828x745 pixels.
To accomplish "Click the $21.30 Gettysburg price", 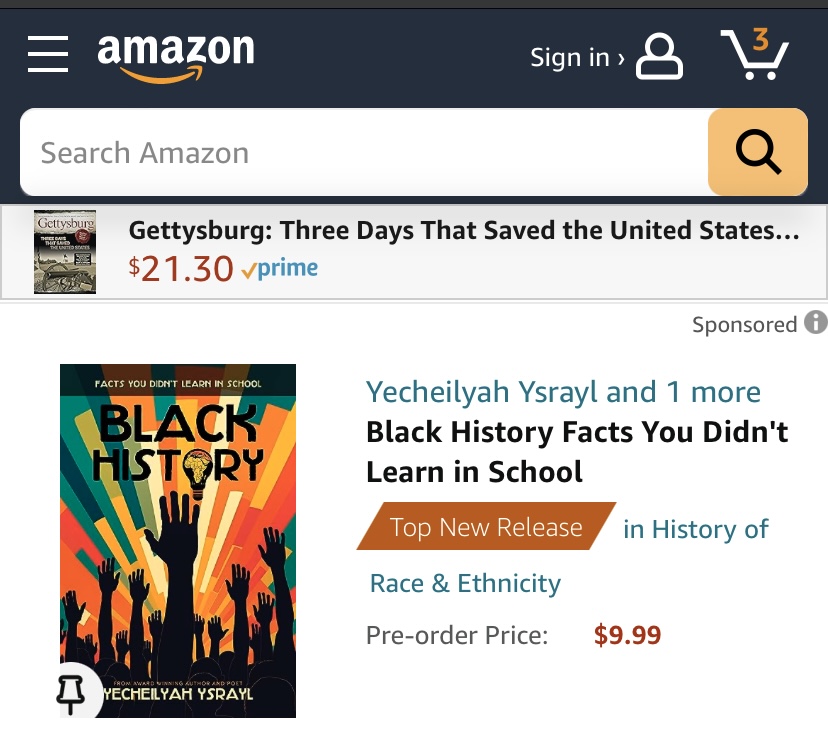I will point(181,268).
